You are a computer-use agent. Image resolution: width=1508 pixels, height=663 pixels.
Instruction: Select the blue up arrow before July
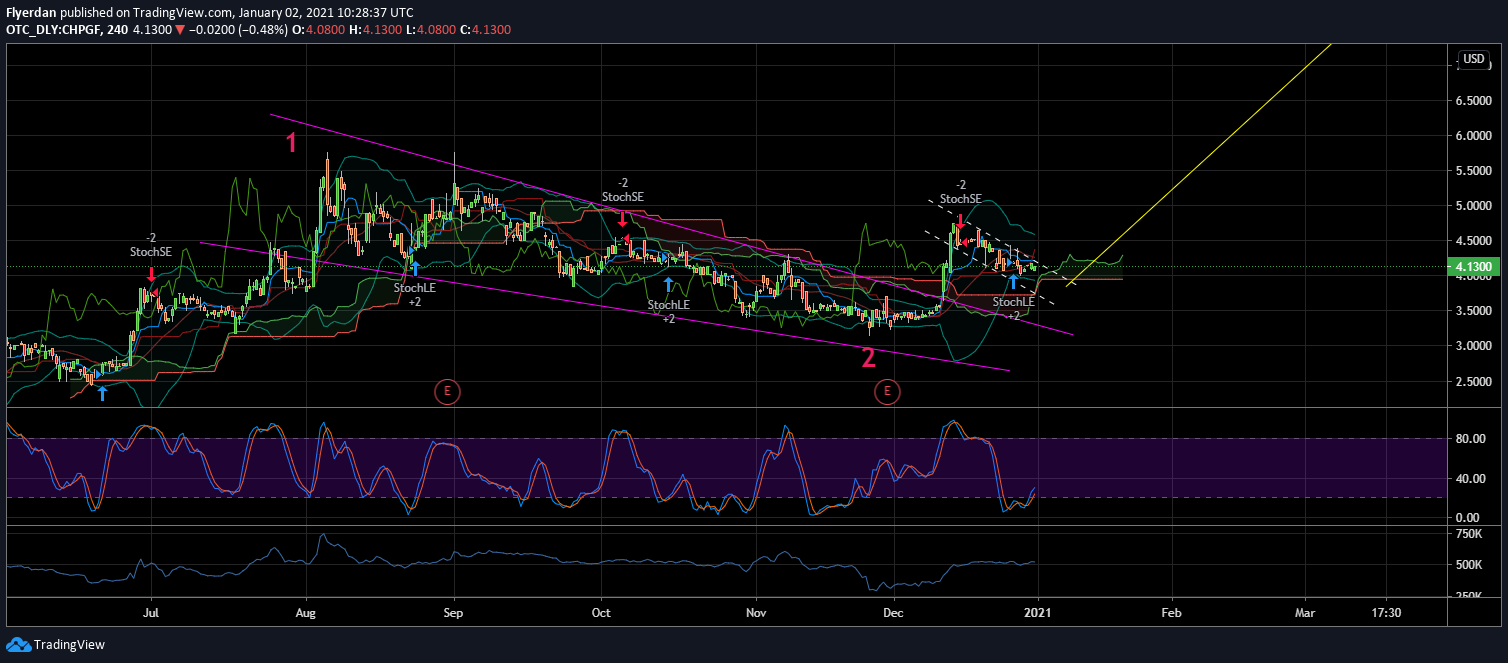101,393
